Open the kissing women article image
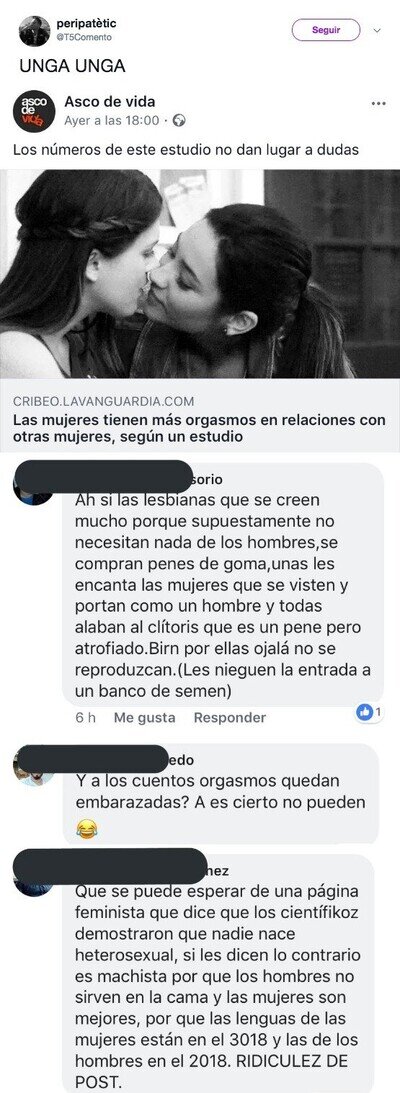Screen dimensions: 400x1093 tap(200, 273)
